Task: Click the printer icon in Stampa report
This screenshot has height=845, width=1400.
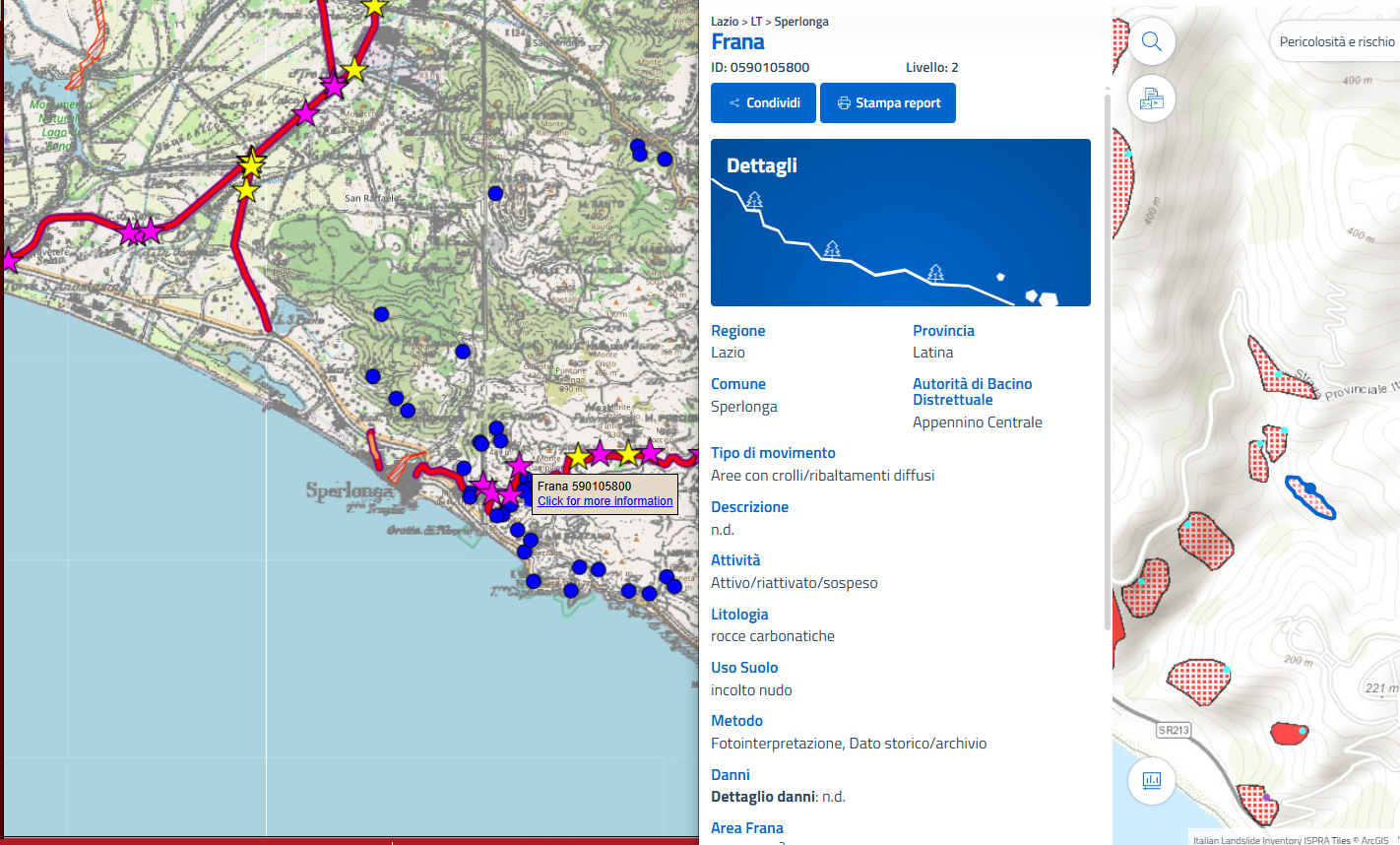Action: coord(844,103)
